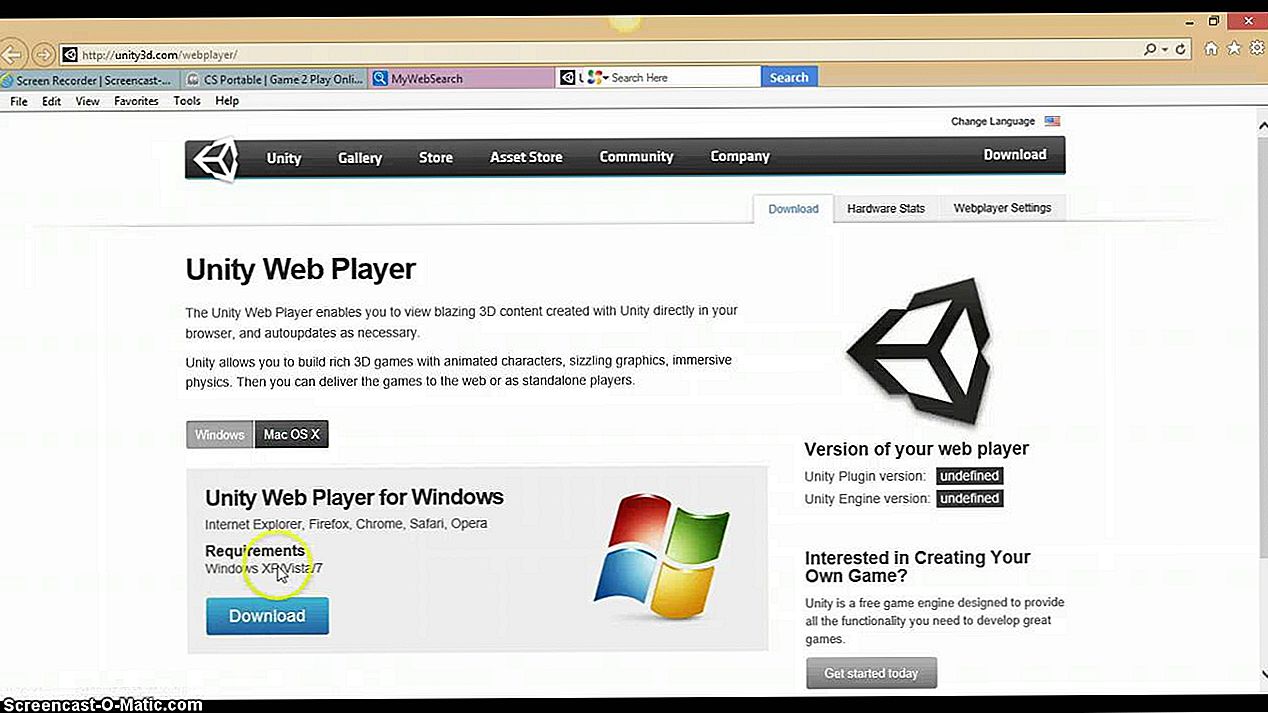The height and width of the screenshot is (713, 1268).
Task: Click the blue Download button
Action: point(267,616)
